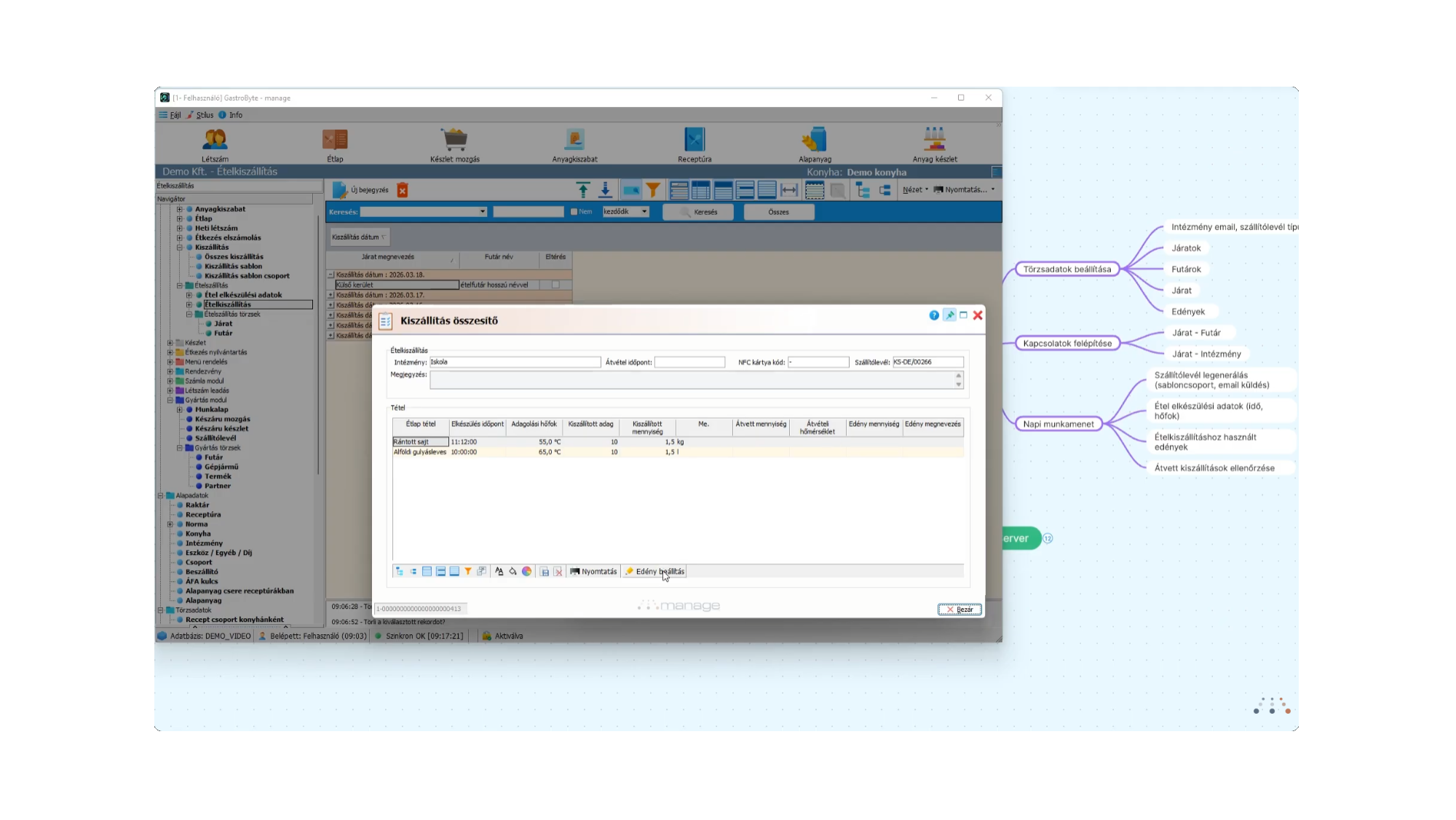The height and width of the screenshot is (820, 1456).
Task: Check the Eltérés checkbox in Külső kerület row
Action: pos(555,285)
